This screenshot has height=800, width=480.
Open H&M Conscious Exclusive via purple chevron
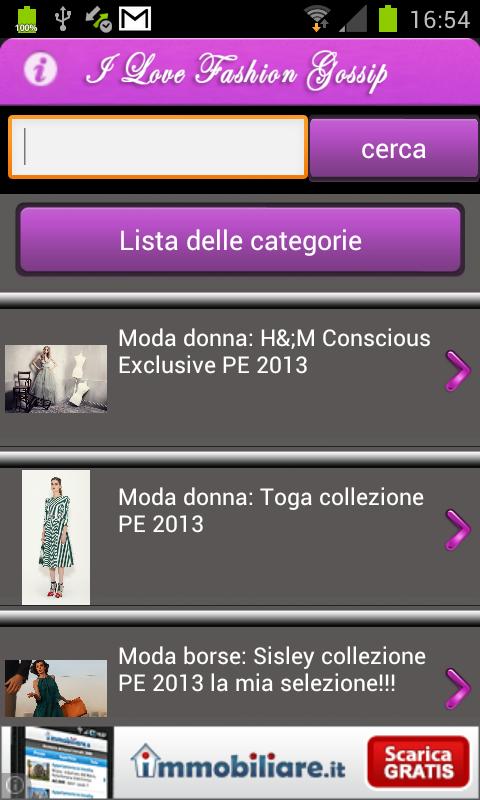coord(458,371)
